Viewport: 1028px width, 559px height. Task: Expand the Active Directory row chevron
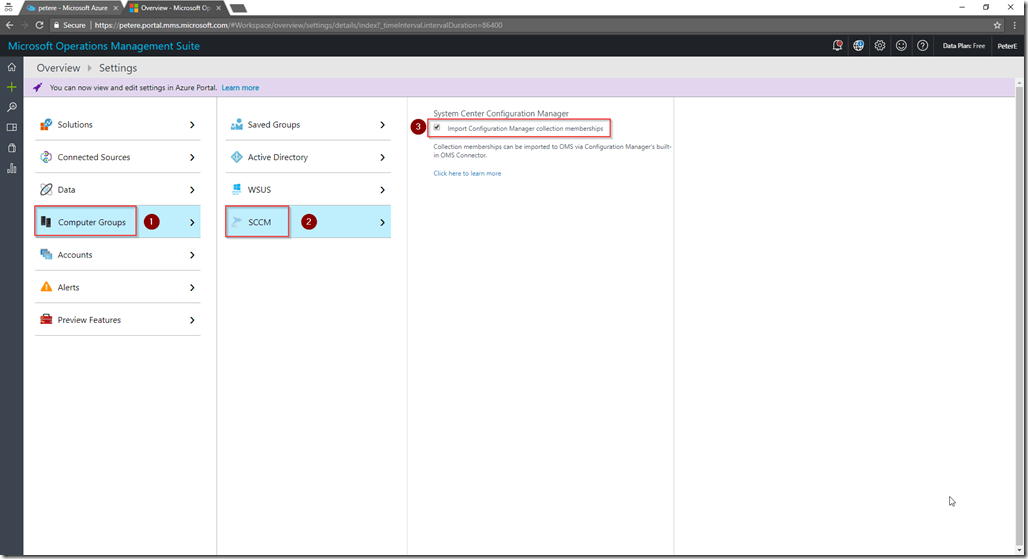pos(382,157)
